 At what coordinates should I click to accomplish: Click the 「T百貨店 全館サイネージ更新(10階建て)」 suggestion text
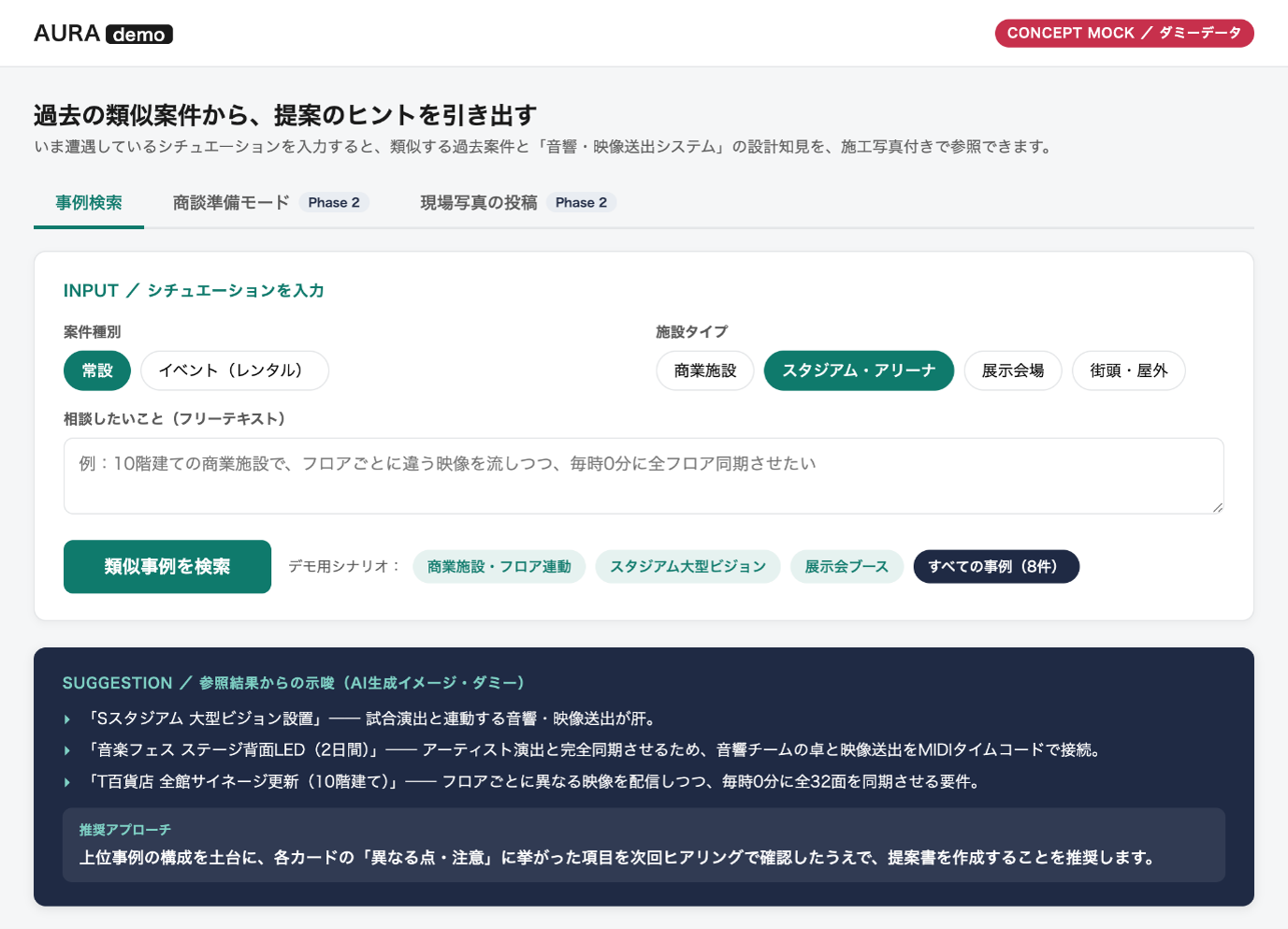click(243, 781)
